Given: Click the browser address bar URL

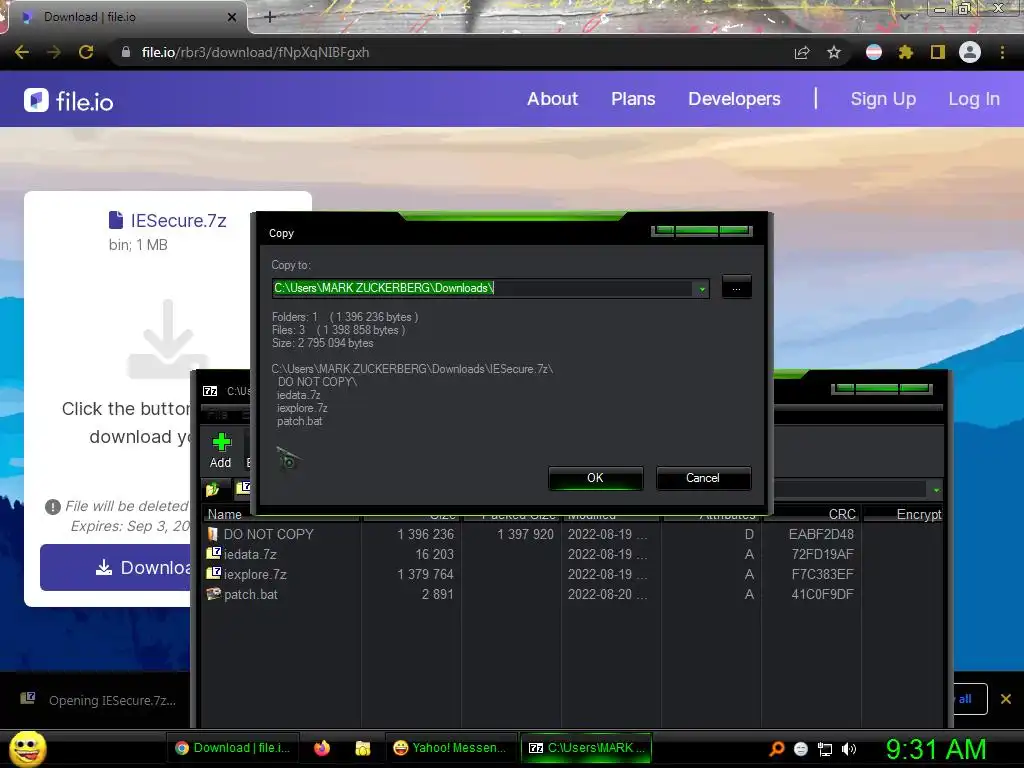Looking at the screenshot, I should 255,52.
